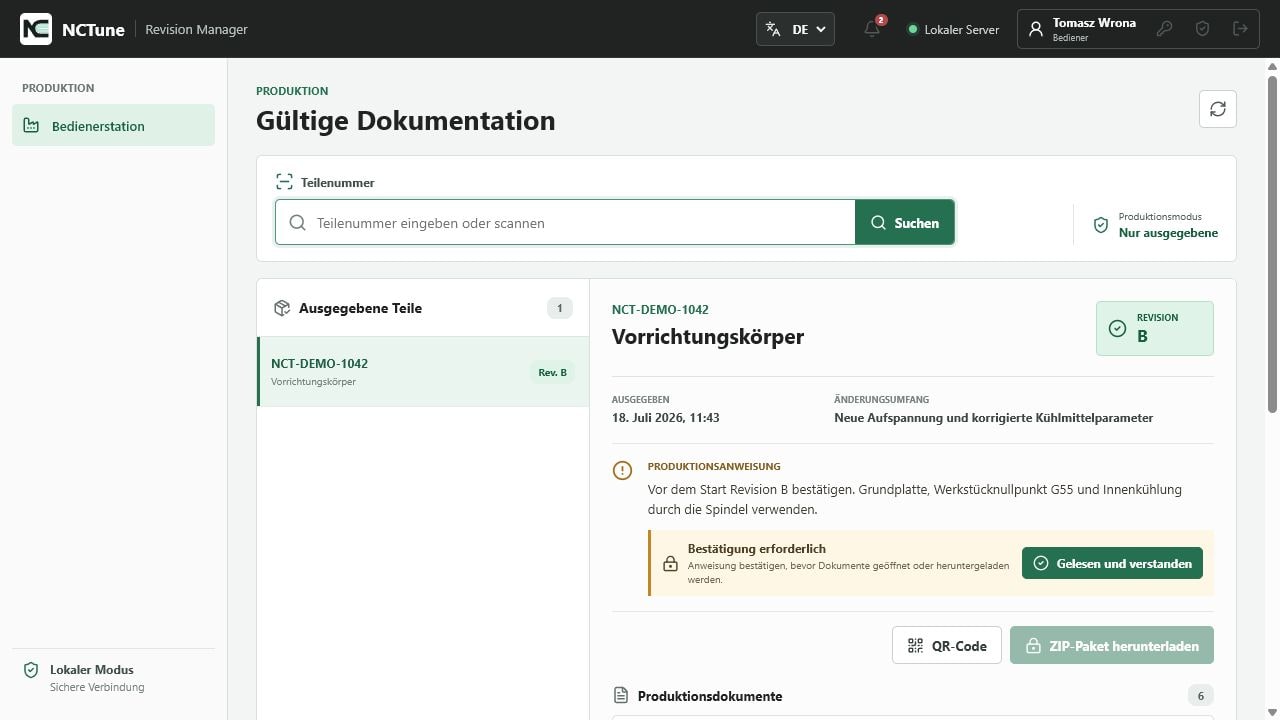
Task: Click the Rev. B badge in list
Action: [552, 372]
